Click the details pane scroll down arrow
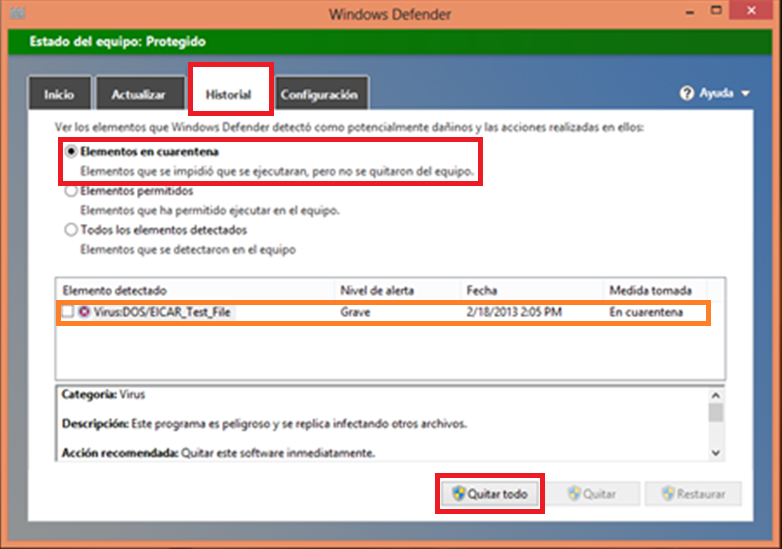Screen dimensions: 782x549 tap(716, 453)
